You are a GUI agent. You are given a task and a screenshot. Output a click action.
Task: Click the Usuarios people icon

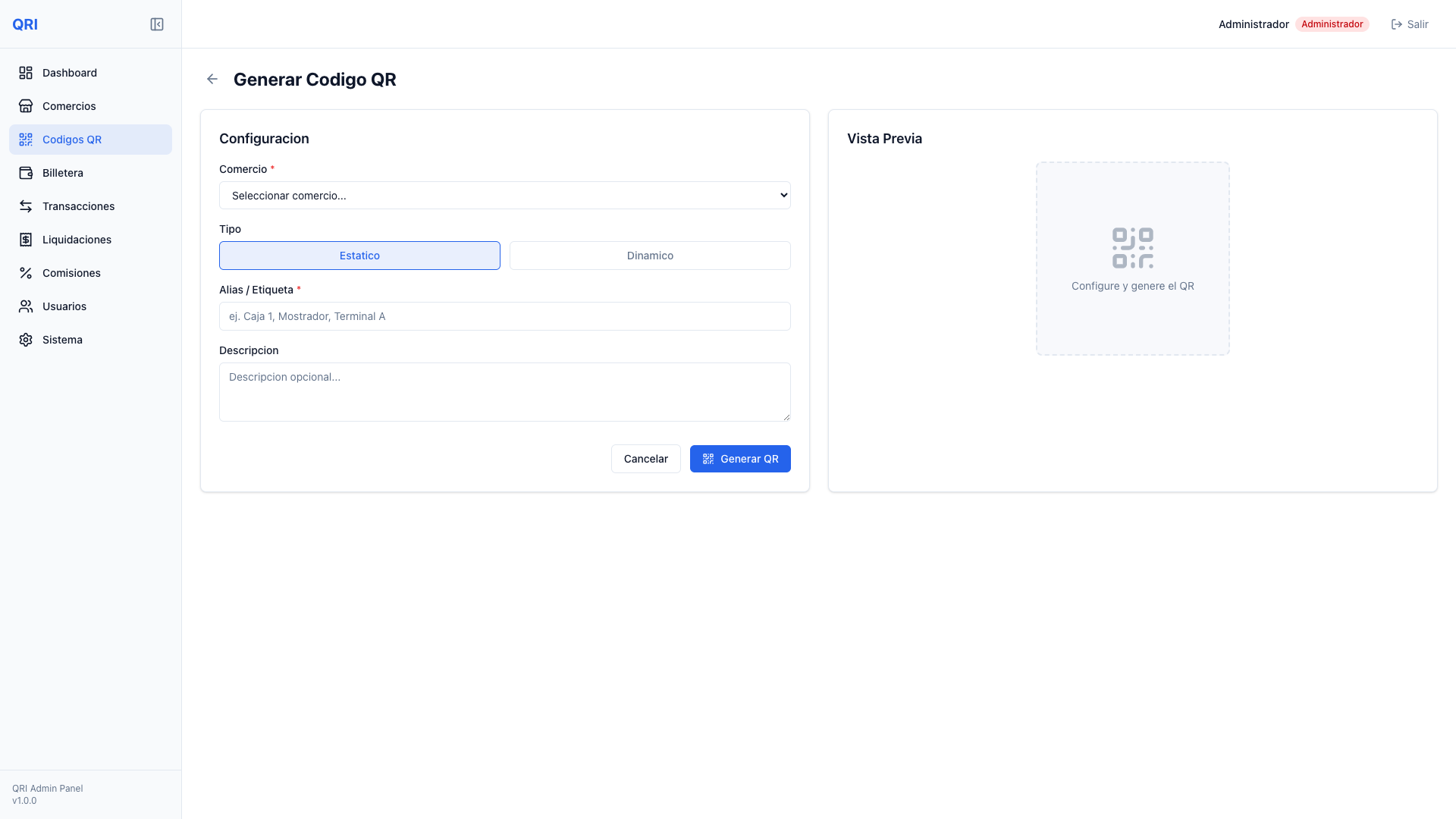(26, 306)
